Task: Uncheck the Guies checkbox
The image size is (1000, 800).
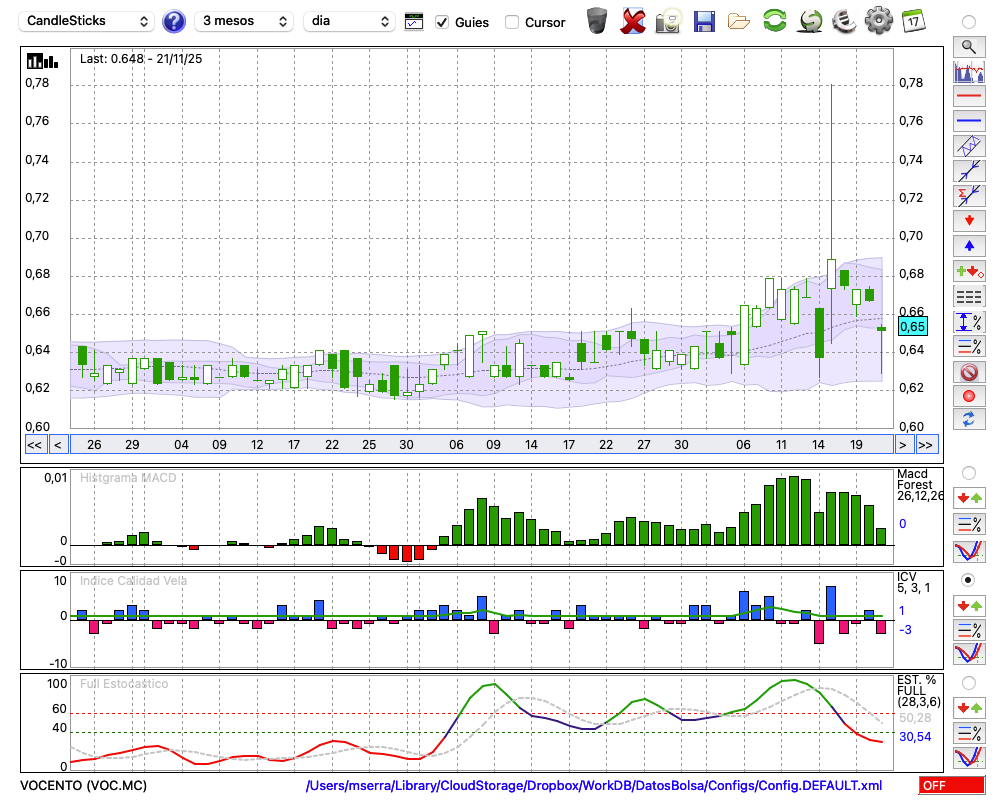Action: 443,22
